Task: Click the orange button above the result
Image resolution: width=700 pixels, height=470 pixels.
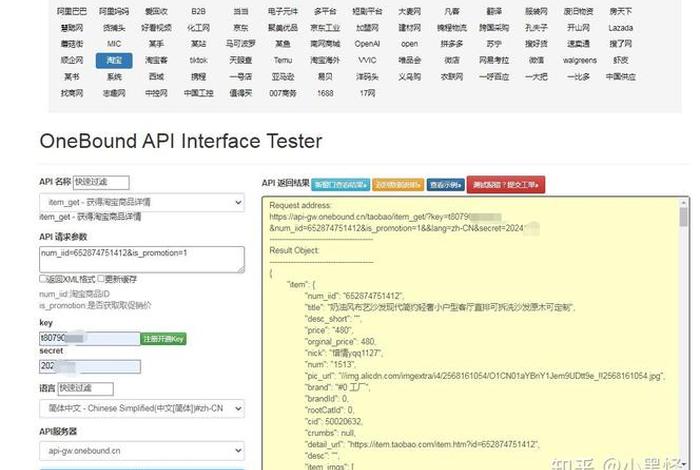Action: pyautogui.click(x=398, y=184)
